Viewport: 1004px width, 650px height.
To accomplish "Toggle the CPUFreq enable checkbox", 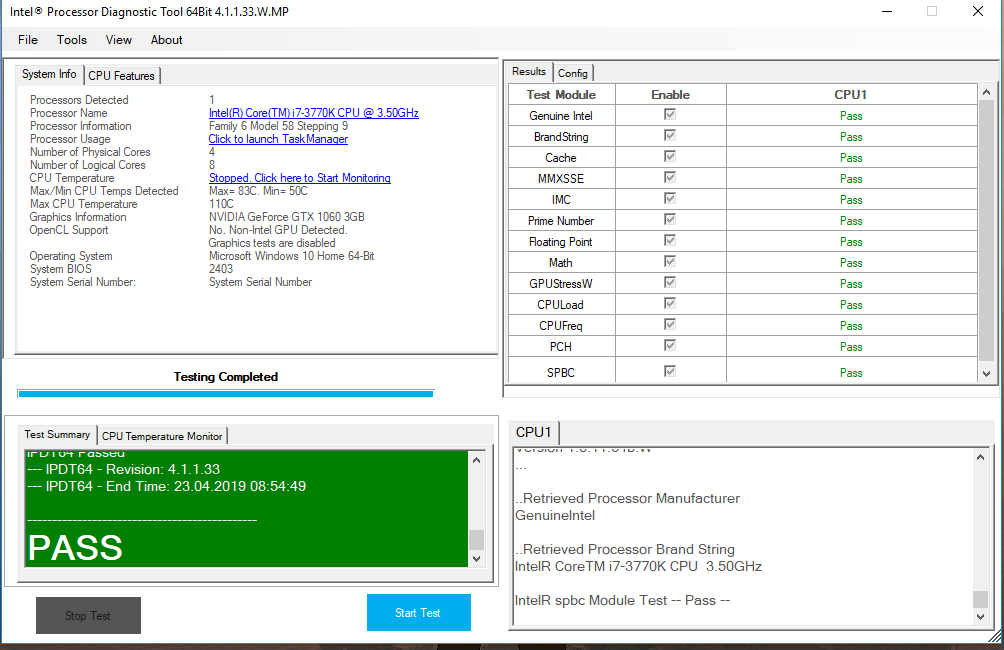I will click(x=670, y=324).
